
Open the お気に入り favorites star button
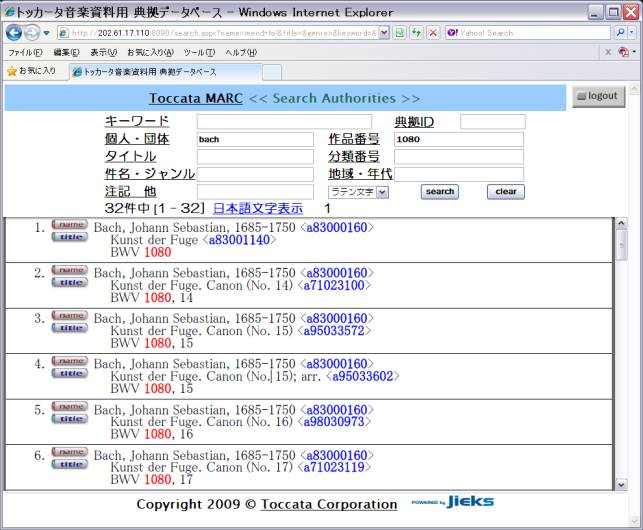tap(32, 71)
